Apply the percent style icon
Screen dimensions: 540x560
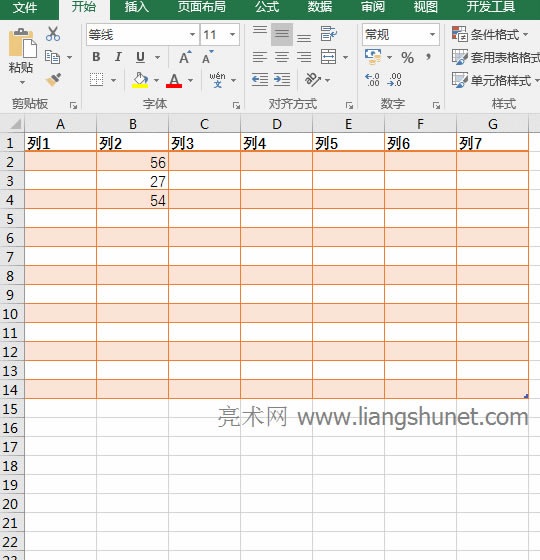(408, 57)
